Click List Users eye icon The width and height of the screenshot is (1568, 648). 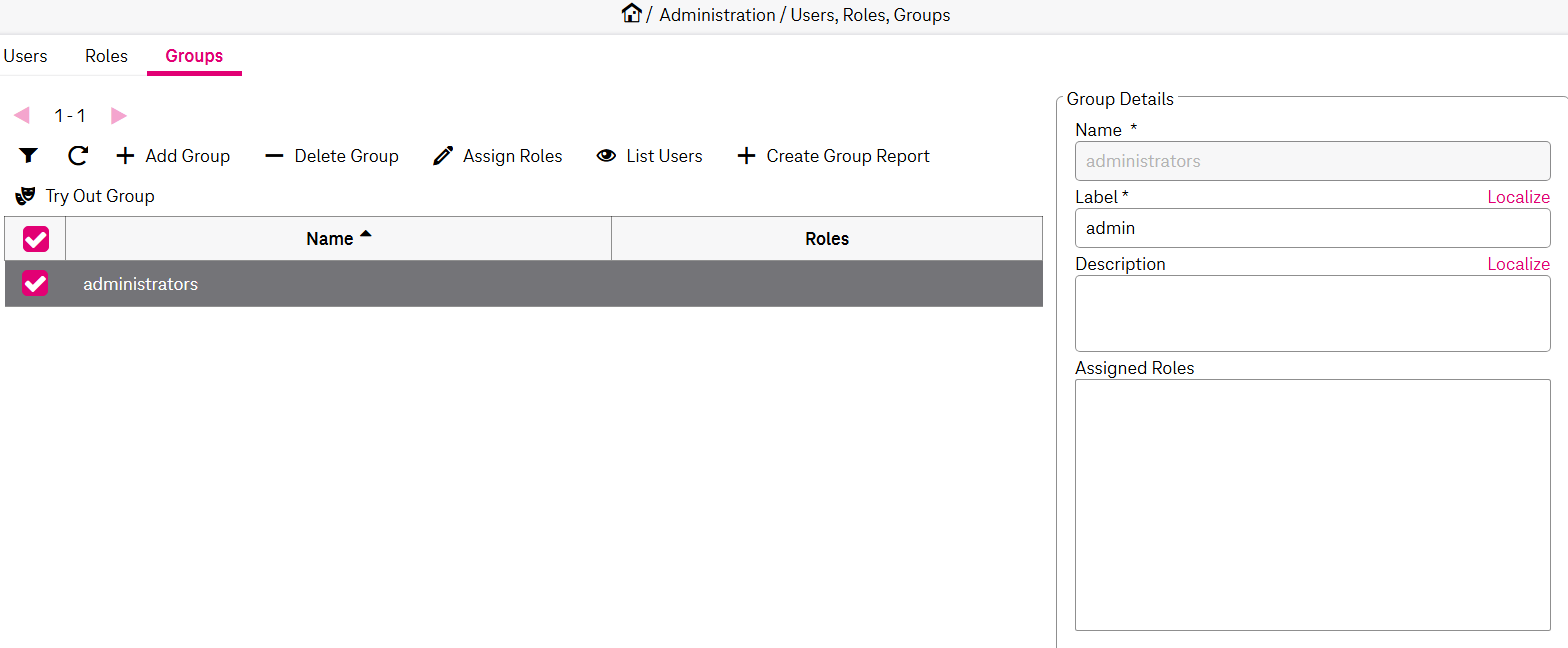coord(606,156)
